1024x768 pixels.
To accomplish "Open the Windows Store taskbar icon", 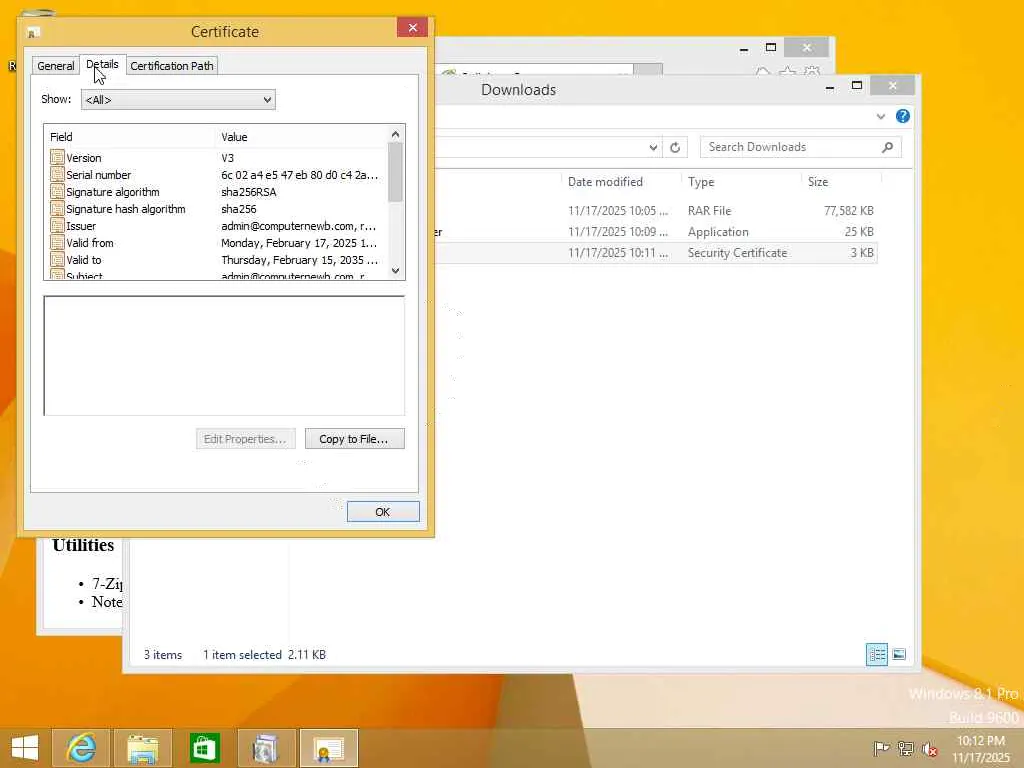I will (x=204, y=748).
